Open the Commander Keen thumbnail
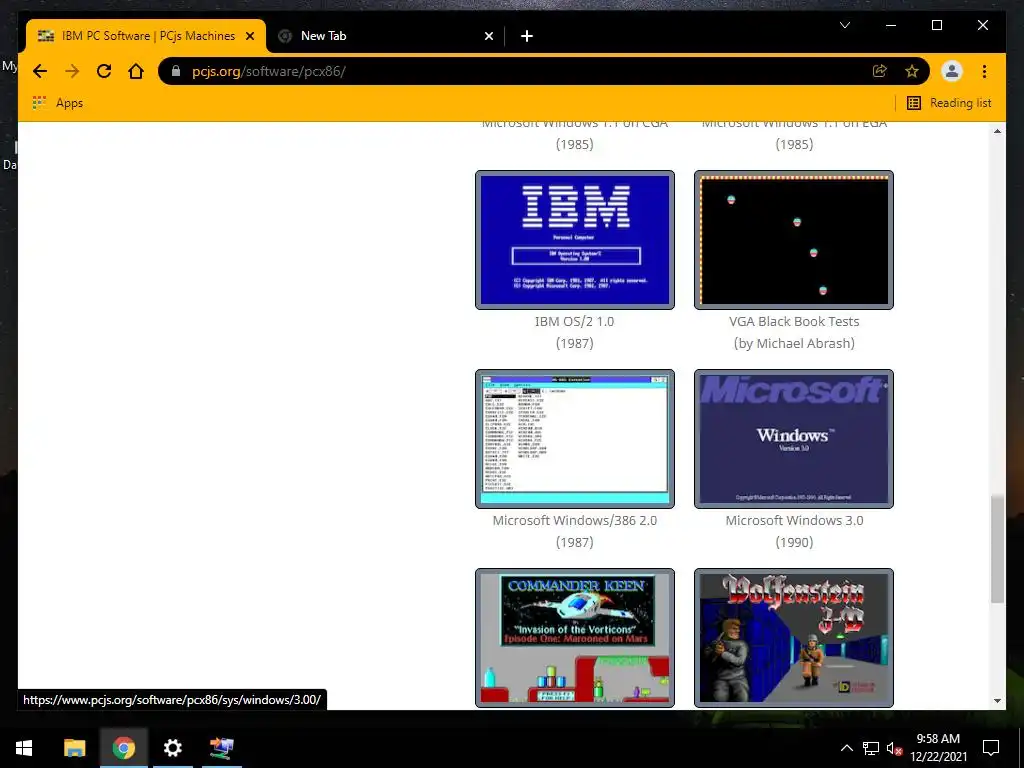Viewport: 1024px width, 768px height. tap(575, 637)
